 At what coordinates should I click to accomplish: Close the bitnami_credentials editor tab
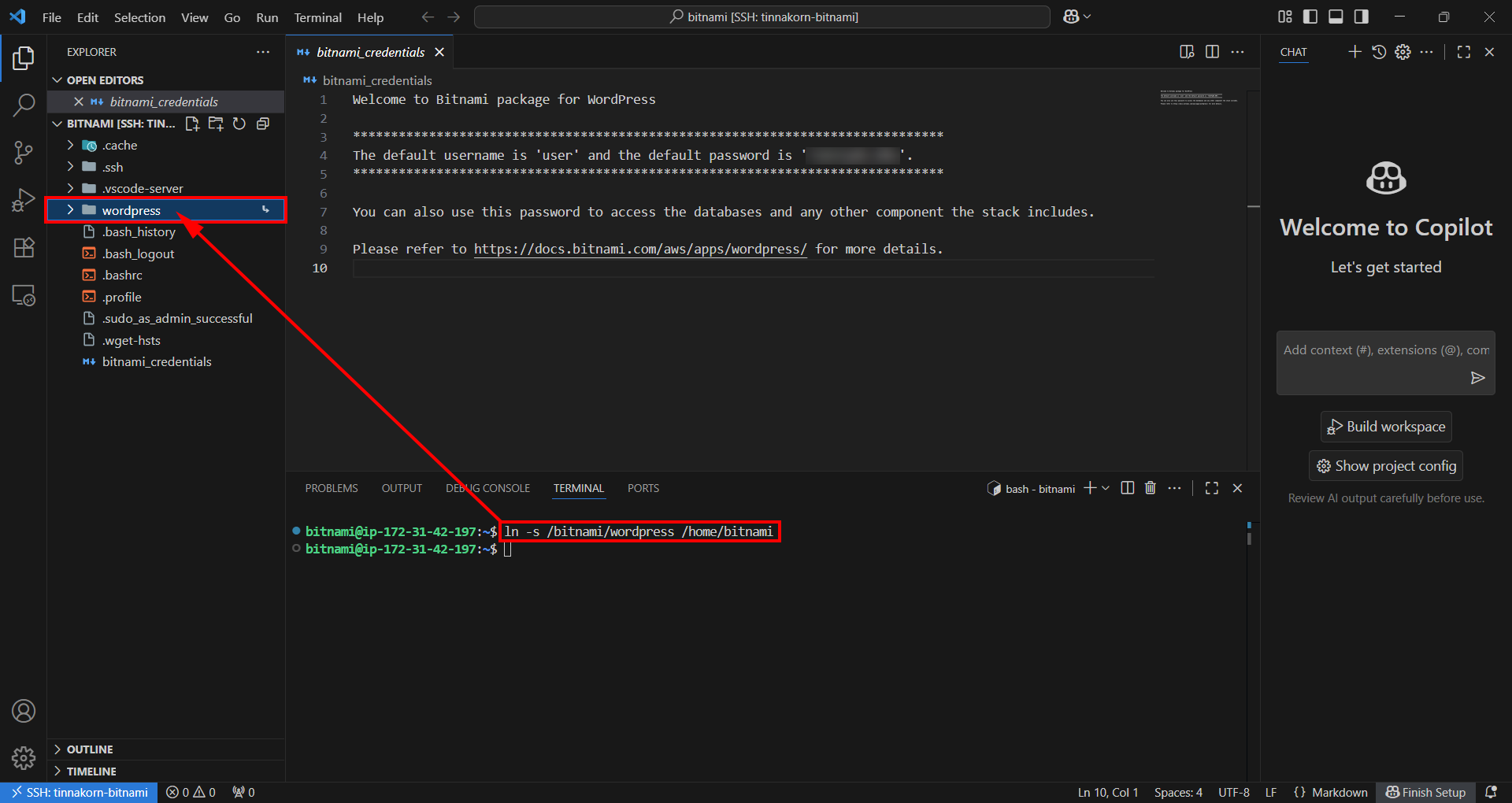(x=439, y=52)
